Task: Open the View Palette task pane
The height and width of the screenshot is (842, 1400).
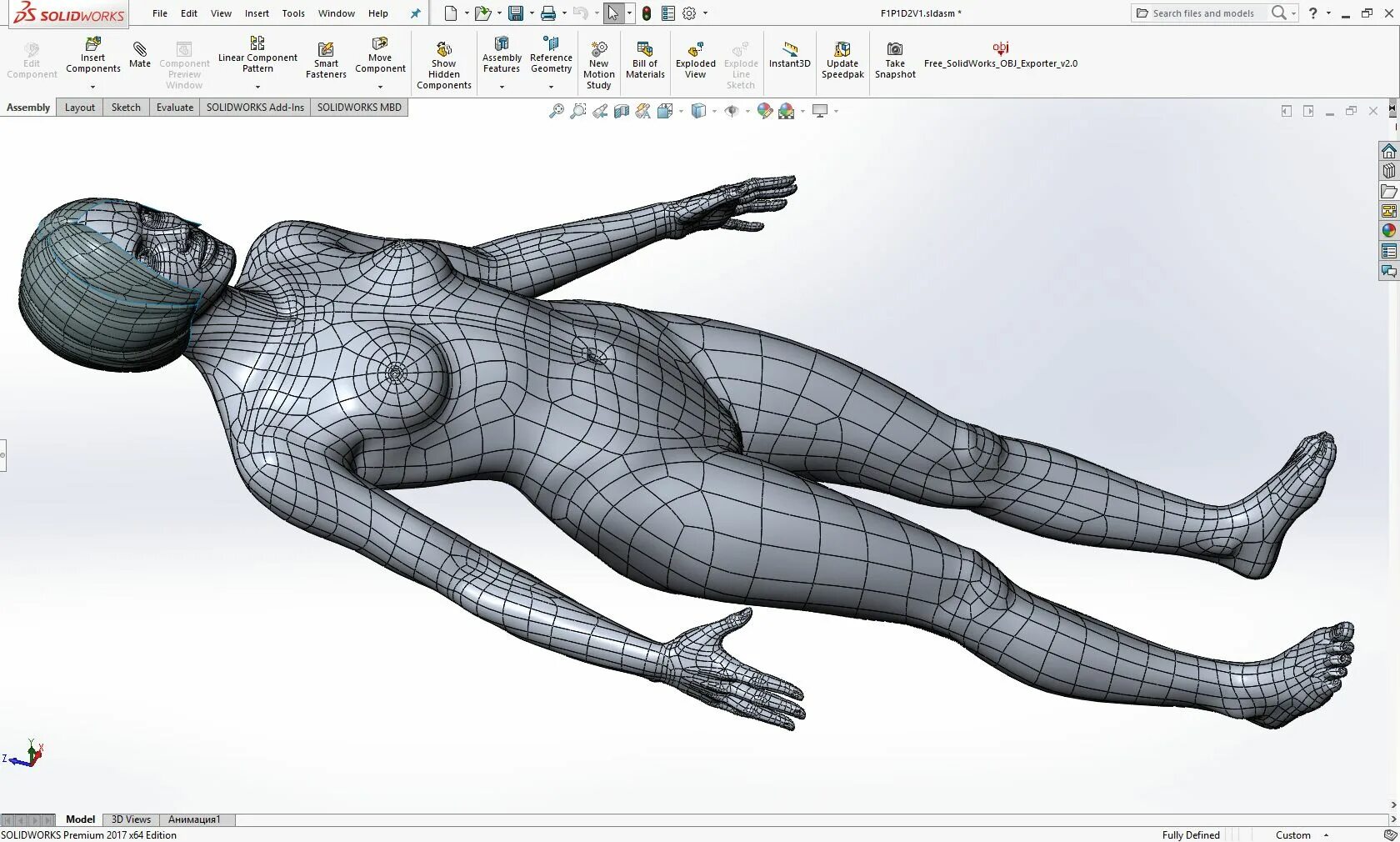Action: point(1388,211)
